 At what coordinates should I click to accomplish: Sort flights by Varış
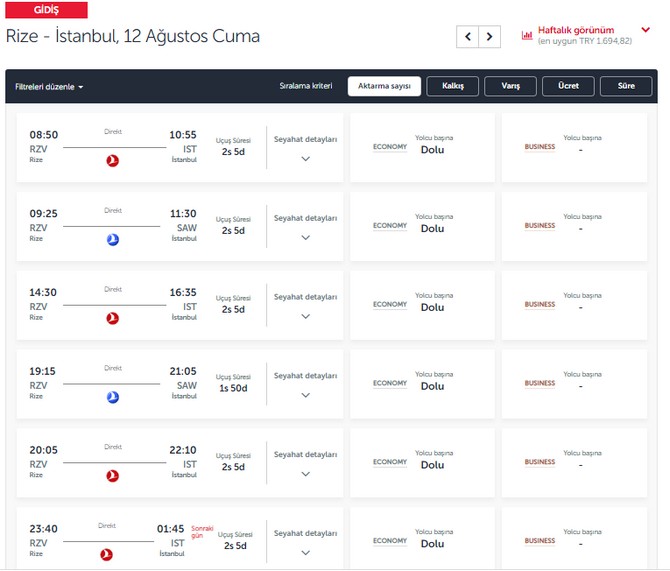pos(510,86)
